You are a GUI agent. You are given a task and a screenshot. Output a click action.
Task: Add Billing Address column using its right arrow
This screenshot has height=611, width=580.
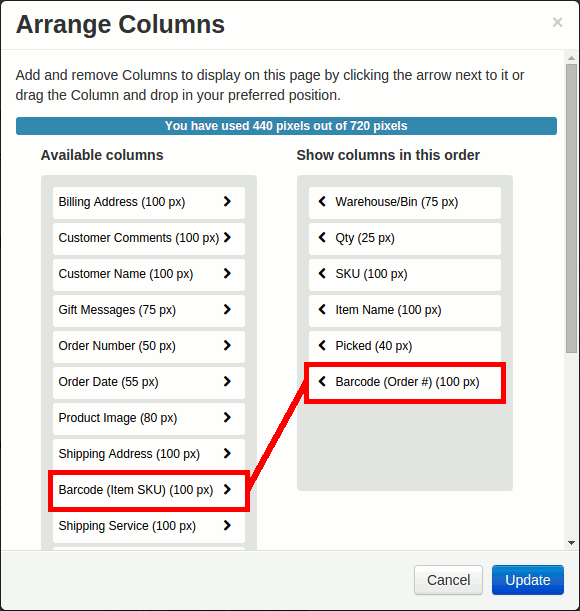point(227,201)
